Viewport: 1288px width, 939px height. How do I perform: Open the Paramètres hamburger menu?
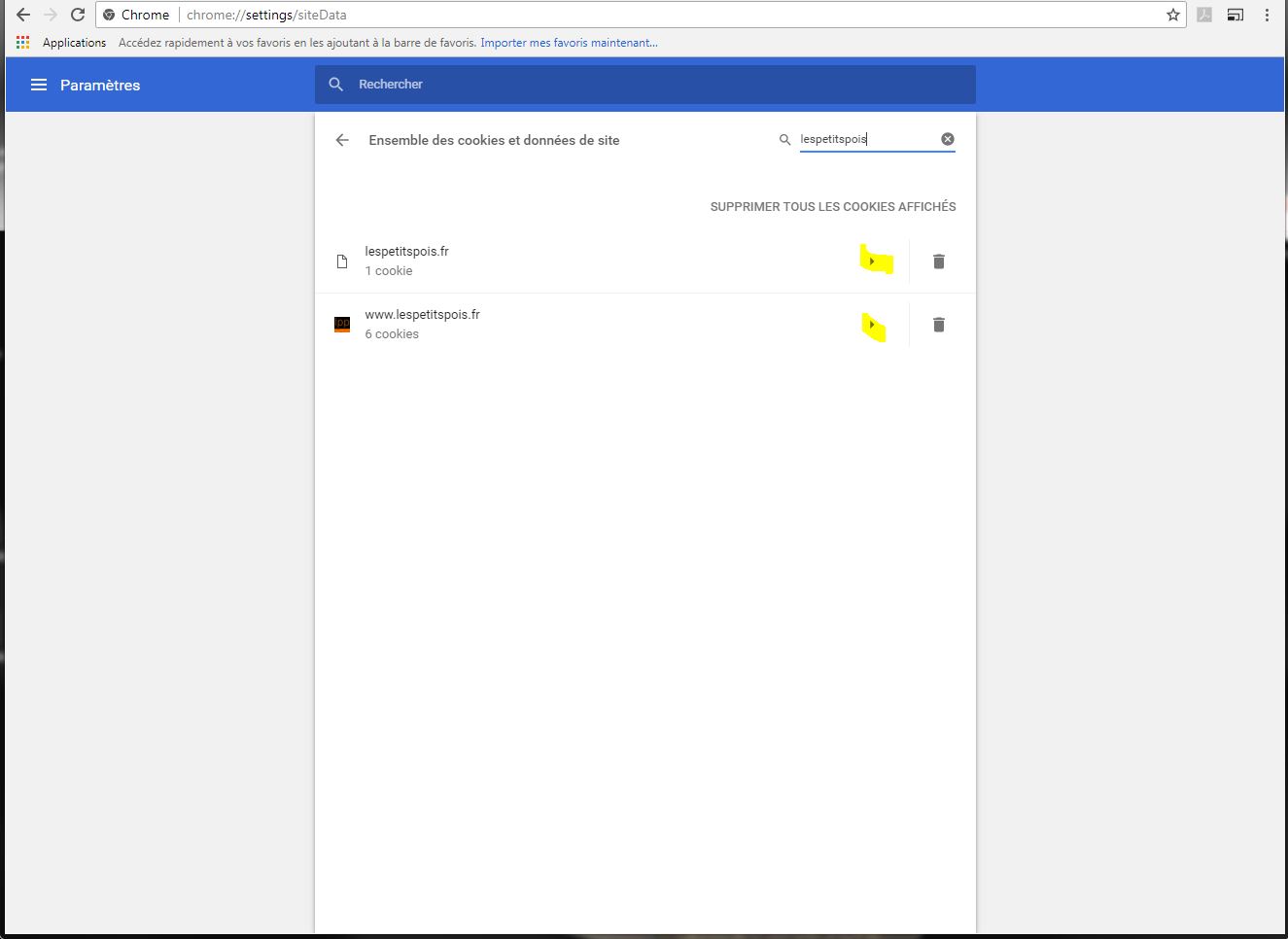(39, 85)
